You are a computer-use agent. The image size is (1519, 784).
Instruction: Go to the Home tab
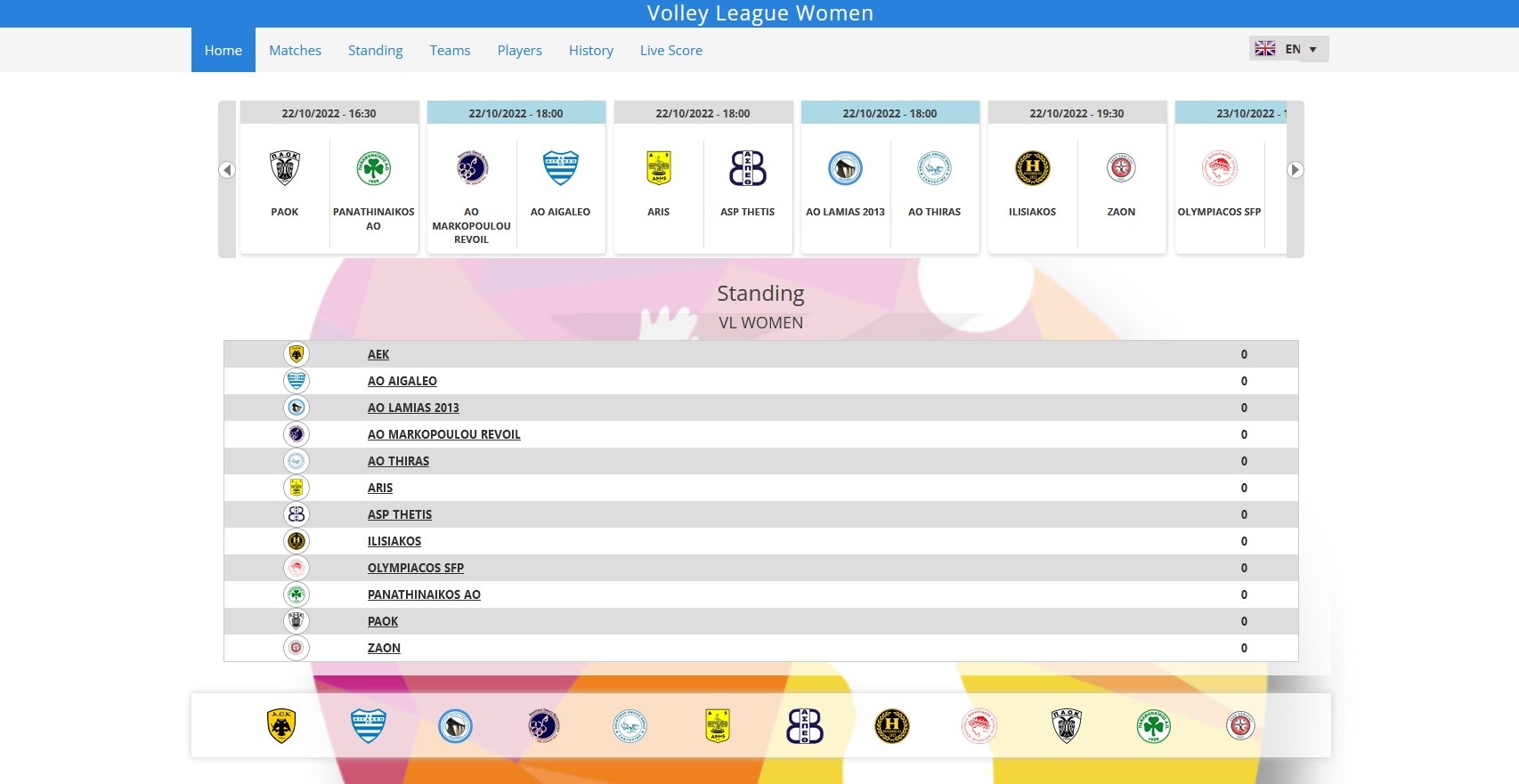(223, 51)
